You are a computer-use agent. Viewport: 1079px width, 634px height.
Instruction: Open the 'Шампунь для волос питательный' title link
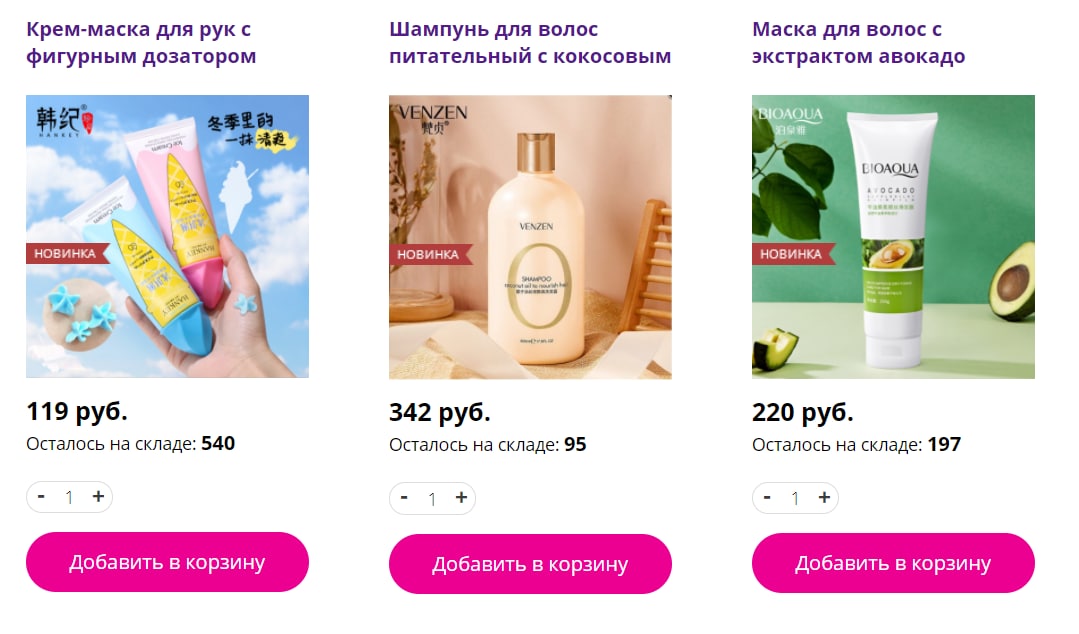pos(530,43)
